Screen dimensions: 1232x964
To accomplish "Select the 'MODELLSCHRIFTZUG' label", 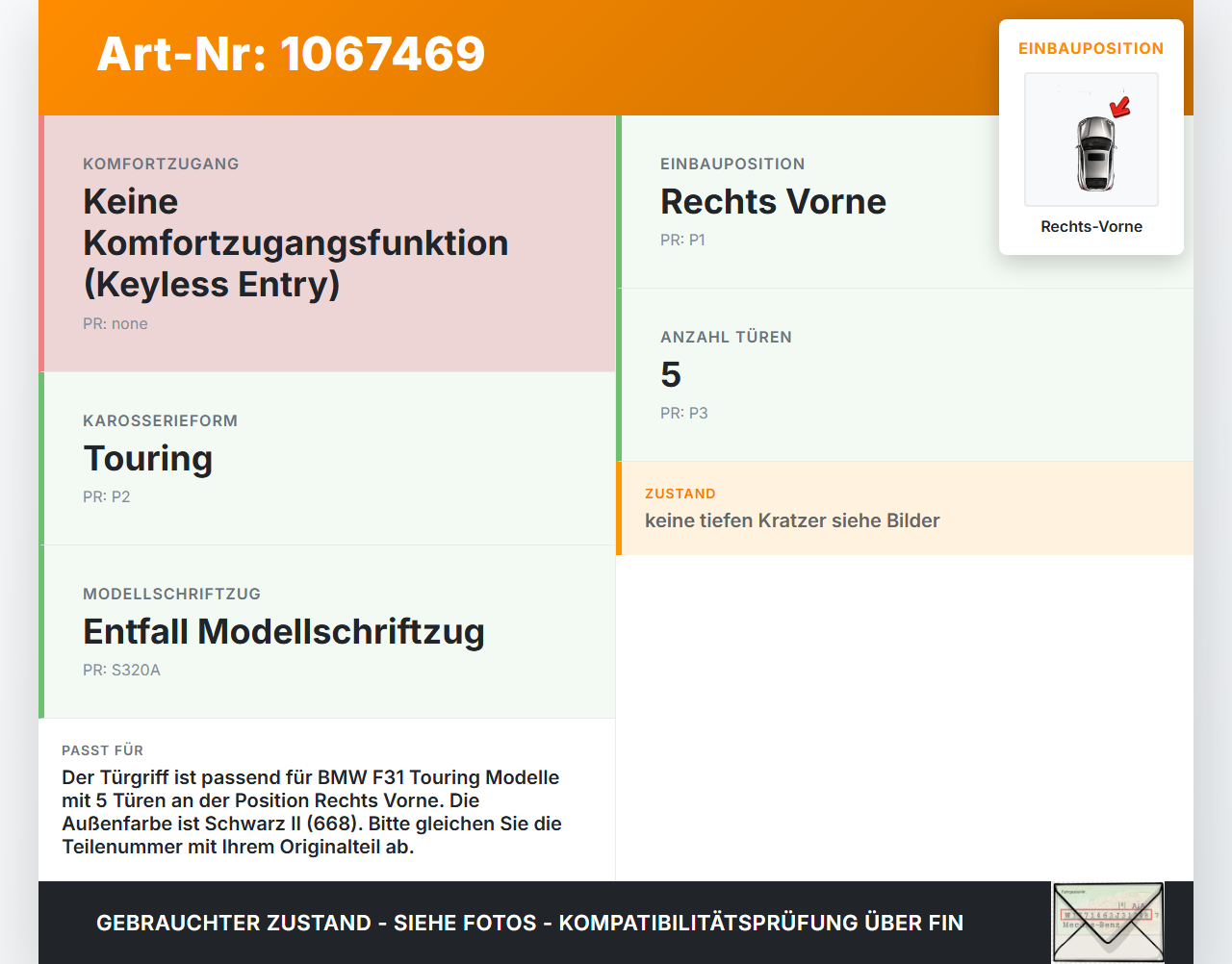I will 171,595.
